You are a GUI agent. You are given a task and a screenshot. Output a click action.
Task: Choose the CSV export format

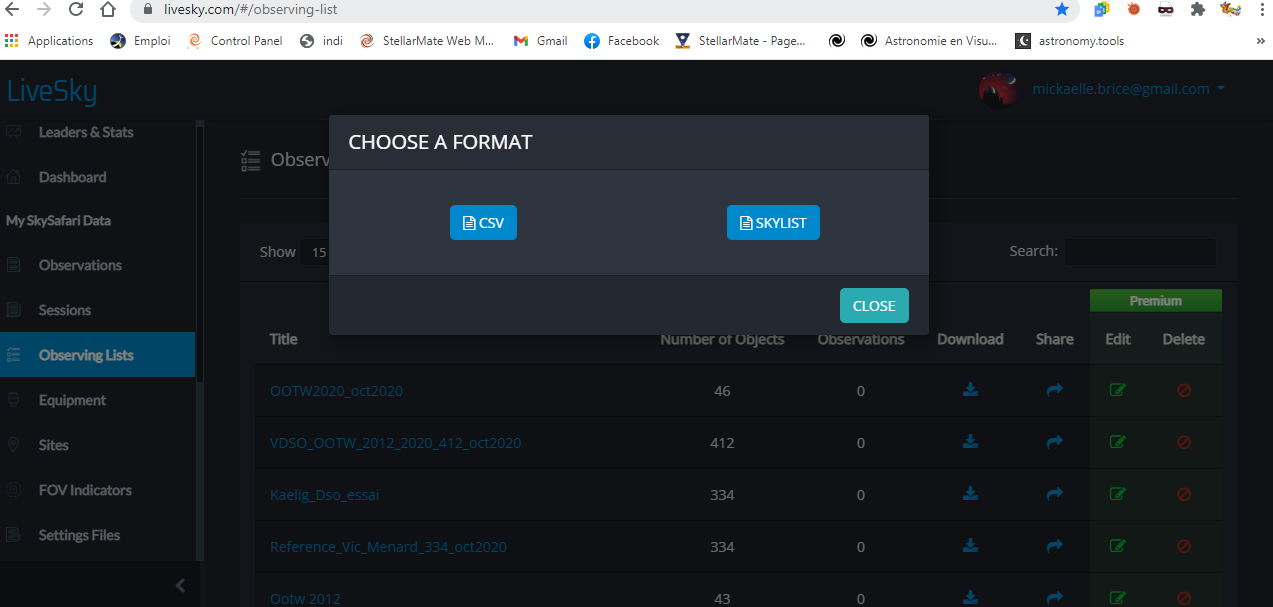[x=483, y=223]
